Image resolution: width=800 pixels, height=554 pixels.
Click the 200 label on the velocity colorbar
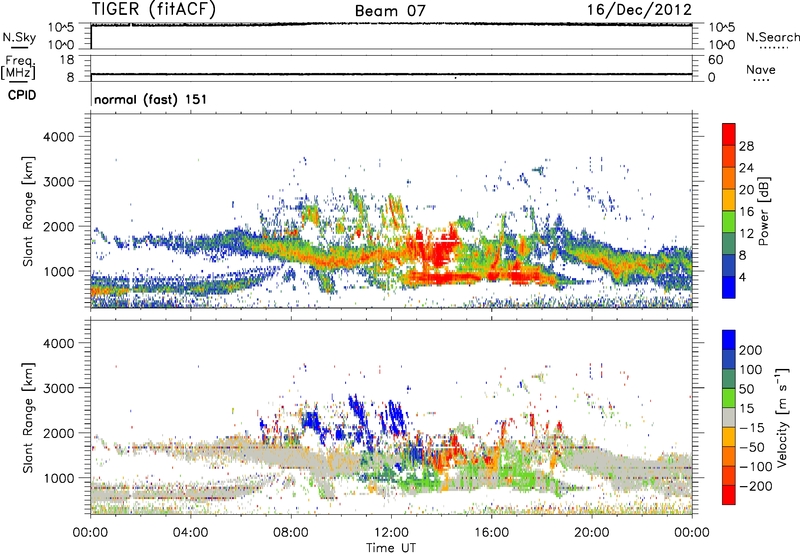pos(751,350)
